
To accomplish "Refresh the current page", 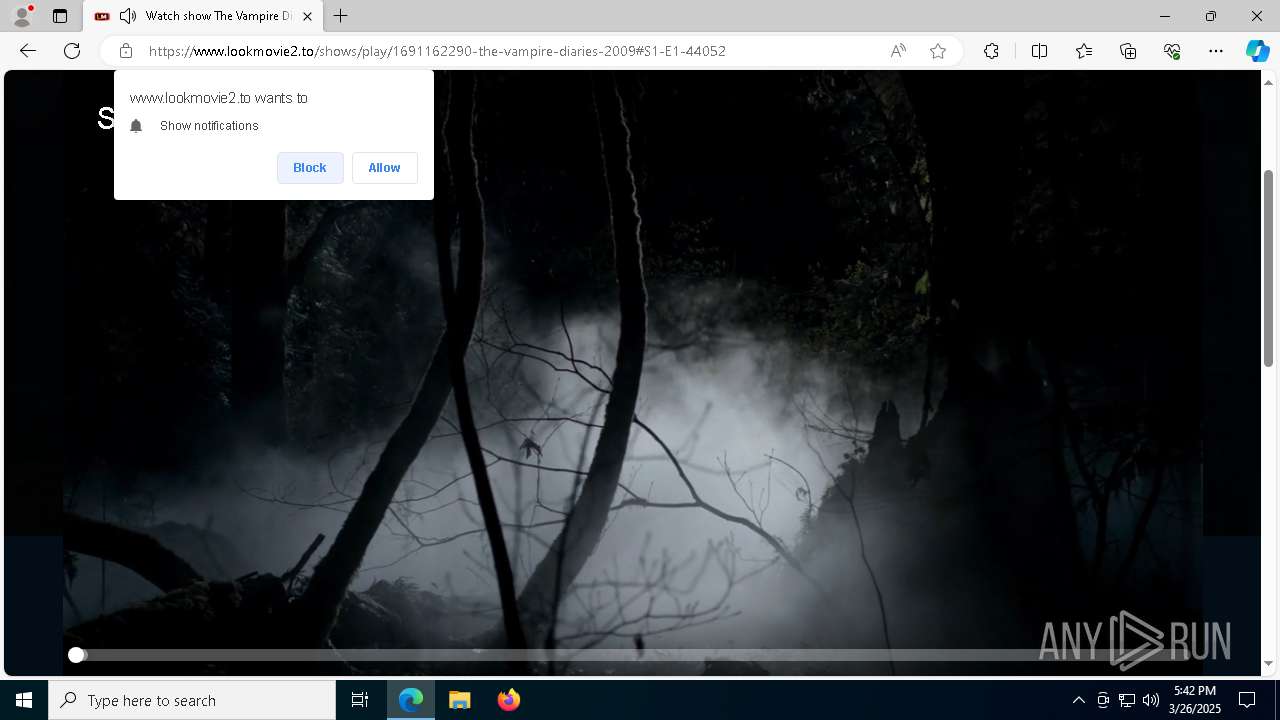I will (x=72, y=51).
